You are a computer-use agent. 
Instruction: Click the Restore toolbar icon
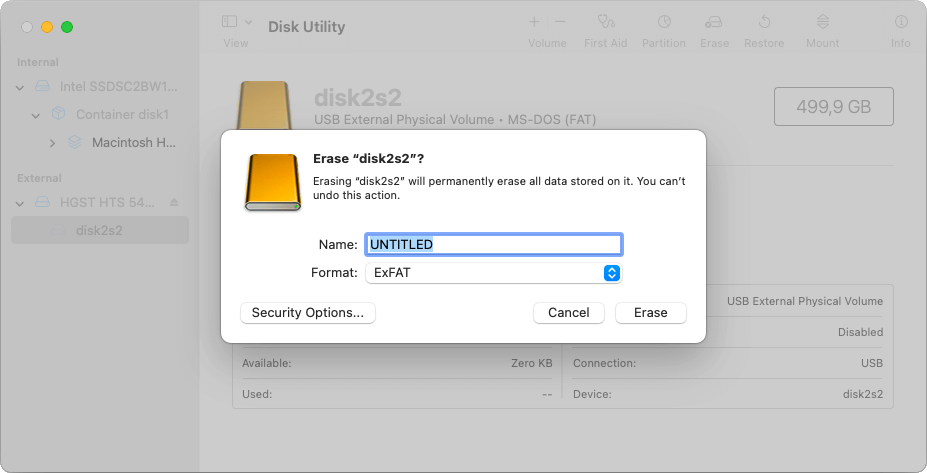tap(764, 21)
